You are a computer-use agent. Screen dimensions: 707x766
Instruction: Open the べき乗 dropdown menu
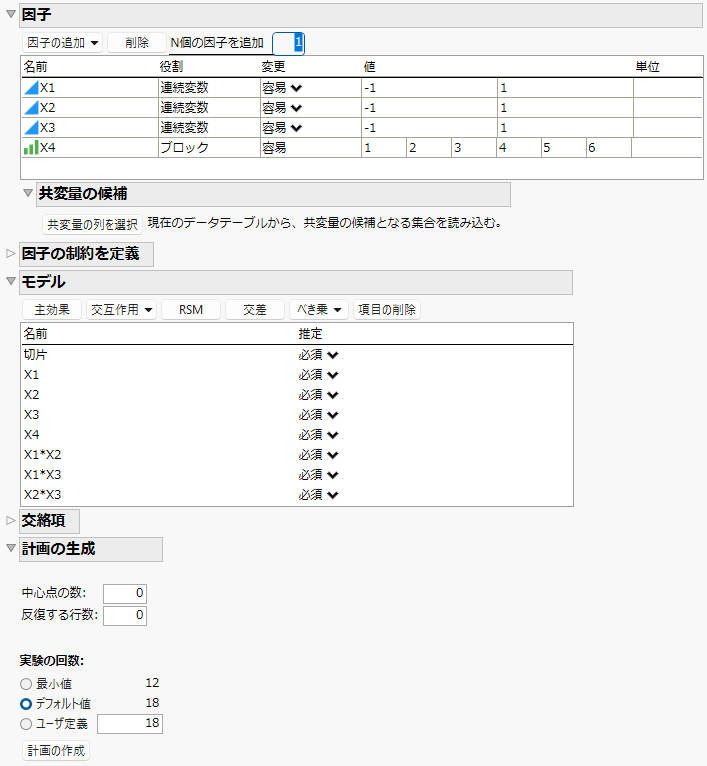319,310
